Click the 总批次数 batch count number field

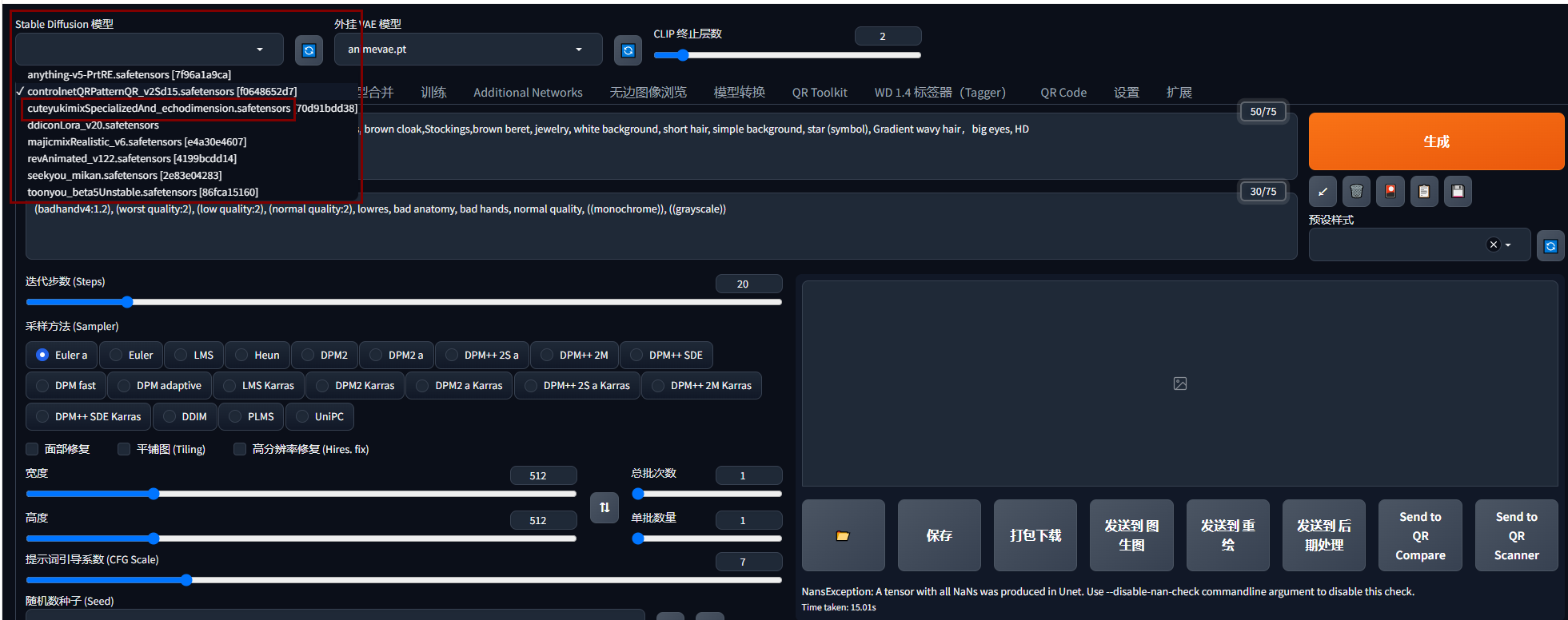click(748, 475)
